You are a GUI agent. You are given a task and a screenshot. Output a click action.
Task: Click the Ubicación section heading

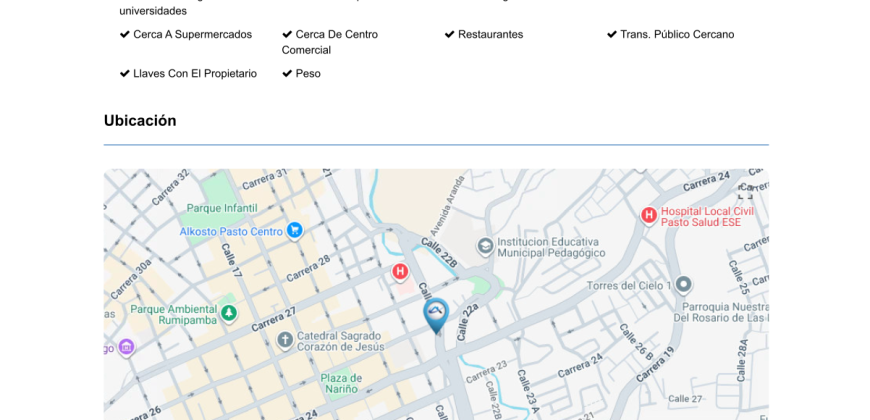coord(140,121)
